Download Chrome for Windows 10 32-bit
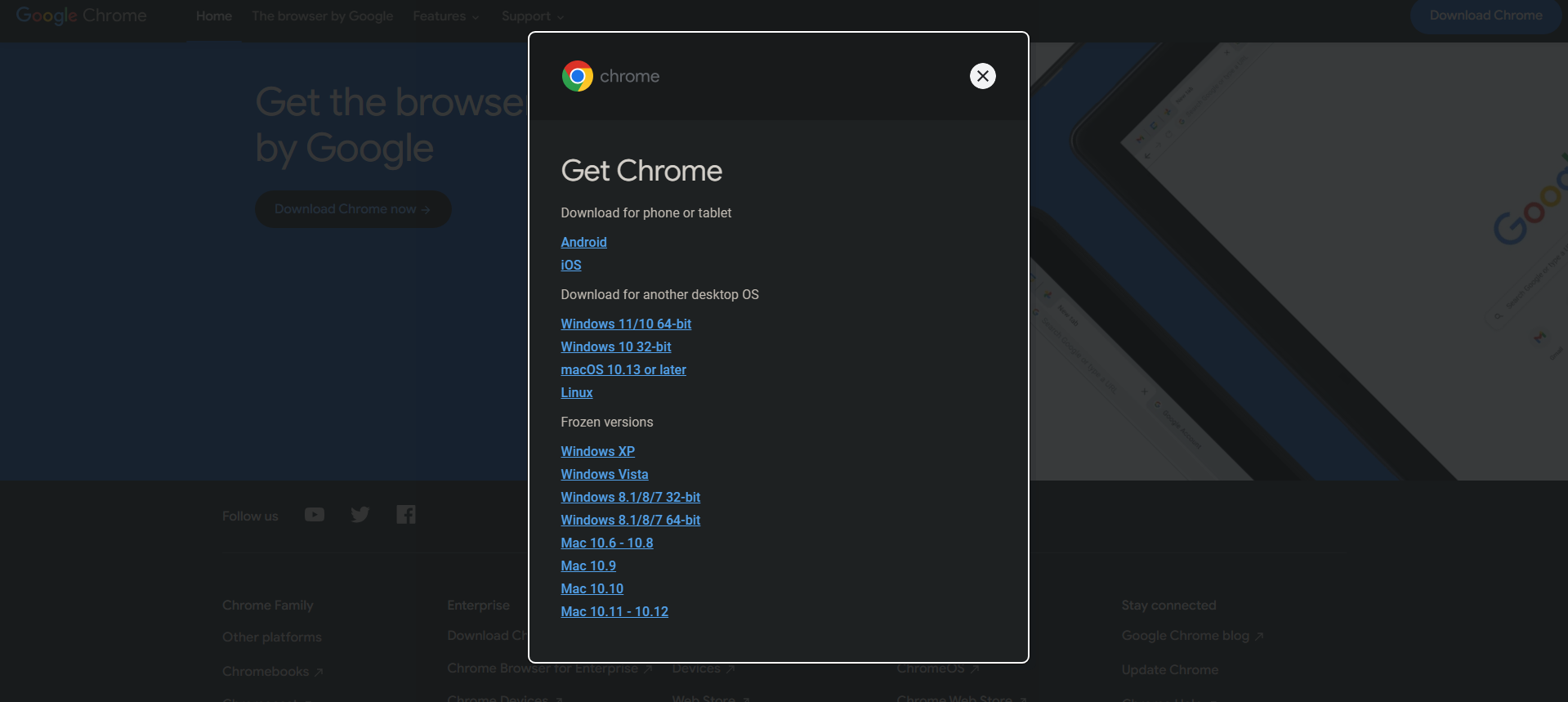1568x702 pixels. click(616, 347)
